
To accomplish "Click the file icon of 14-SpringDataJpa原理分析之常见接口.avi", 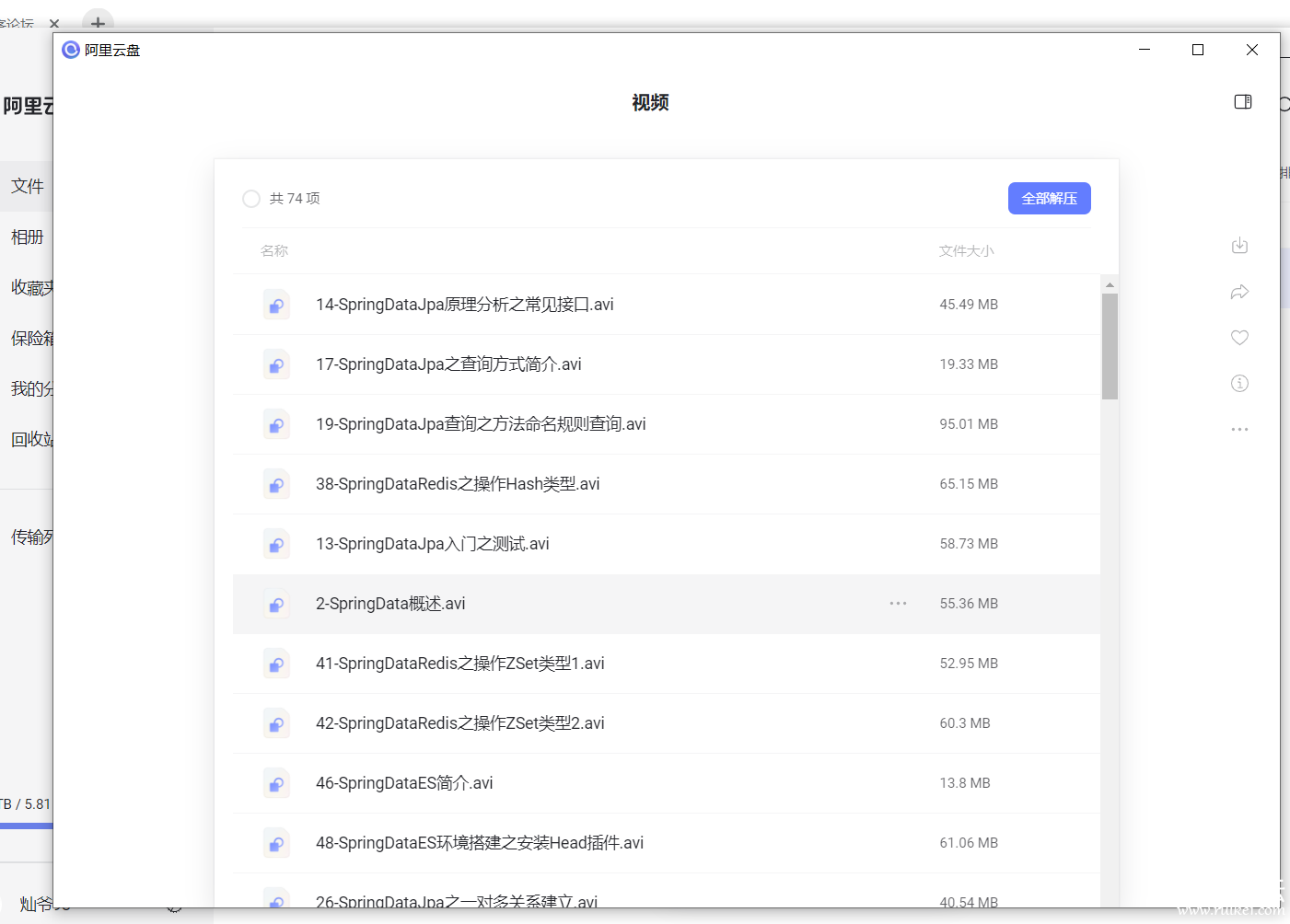I will (x=276, y=305).
